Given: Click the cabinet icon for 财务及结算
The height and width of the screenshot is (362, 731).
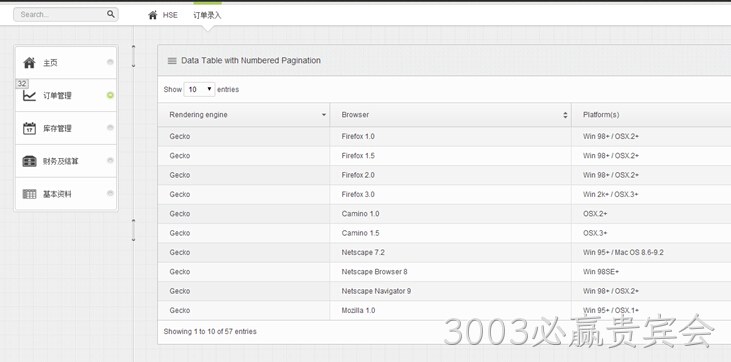Looking at the screenshot, I should [29, 161].
